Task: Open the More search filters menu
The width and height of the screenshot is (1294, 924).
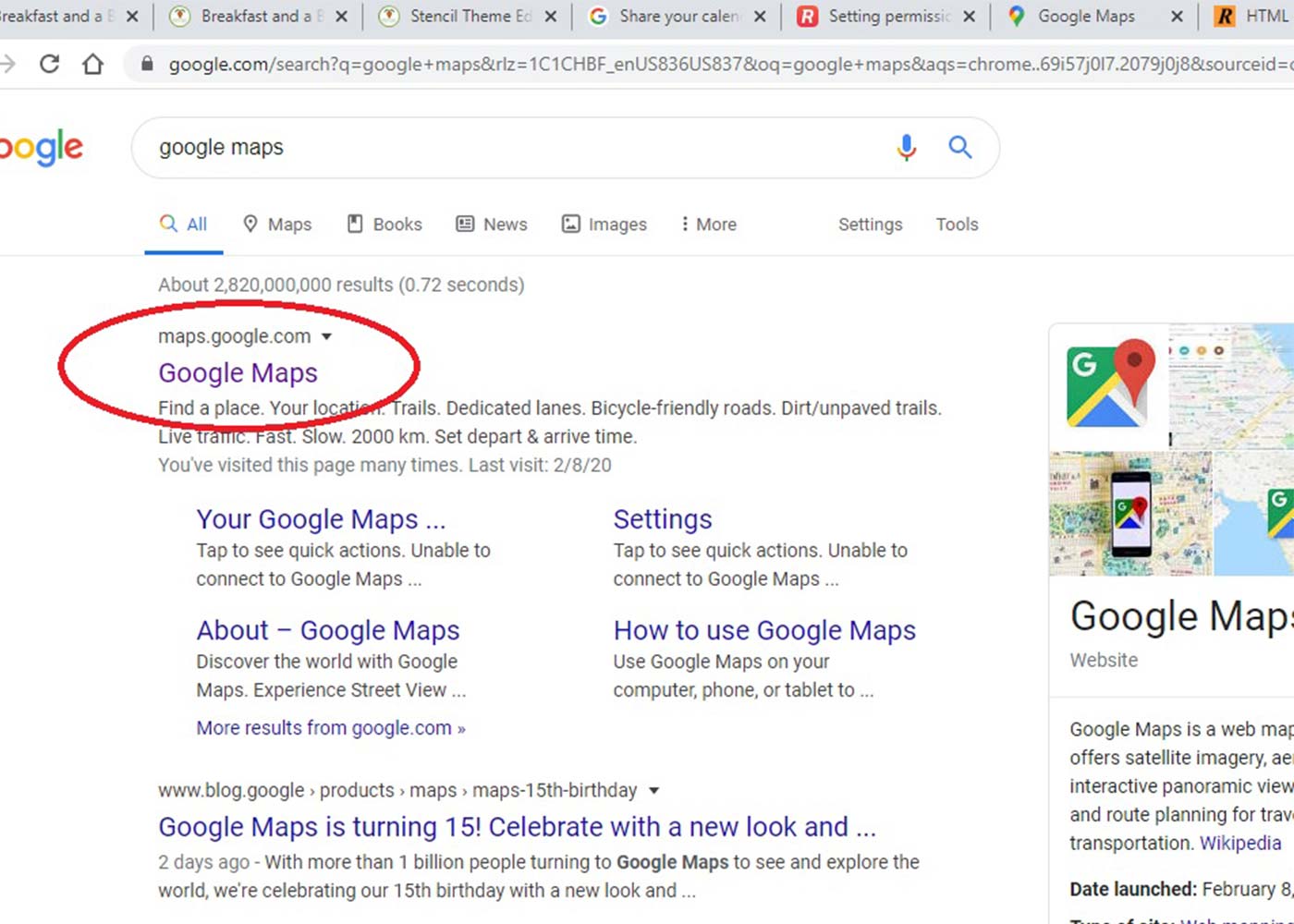Action: pos(708,225)
